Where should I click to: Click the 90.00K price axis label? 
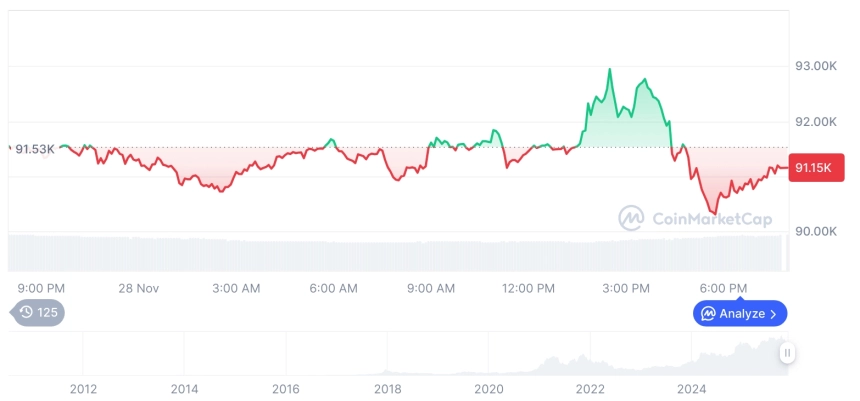[816, 231]
